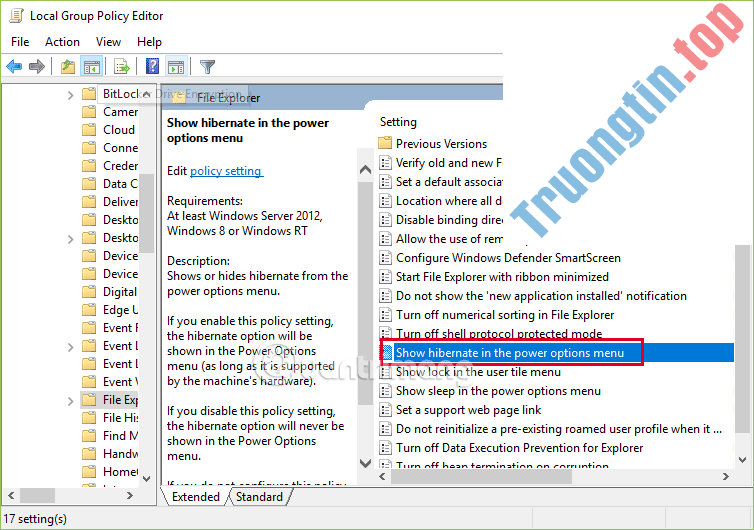Click tree pane horizontal scroll right arrow
The image size is (754, 530).
(x=129, y=495)
